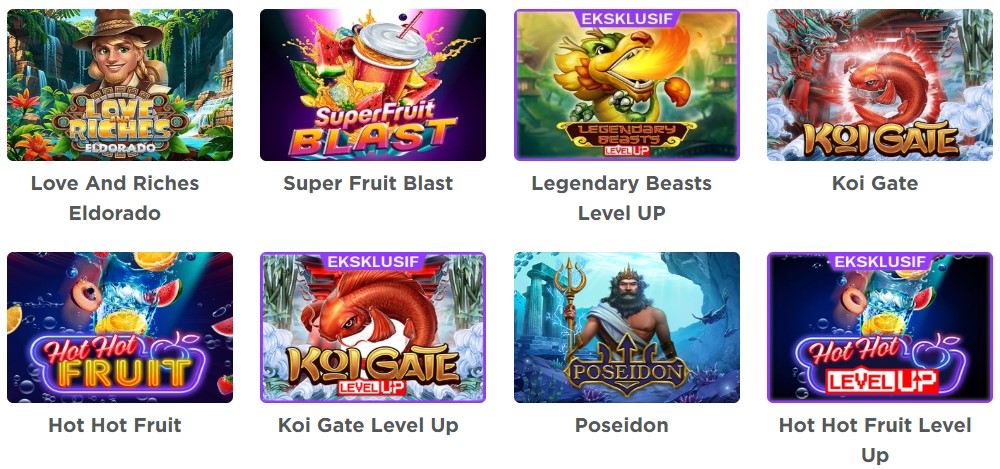Screen dimensions: 1000x469
Task: Click the "Koi Gate" title below the thumbnail
Action: (875, 184)
